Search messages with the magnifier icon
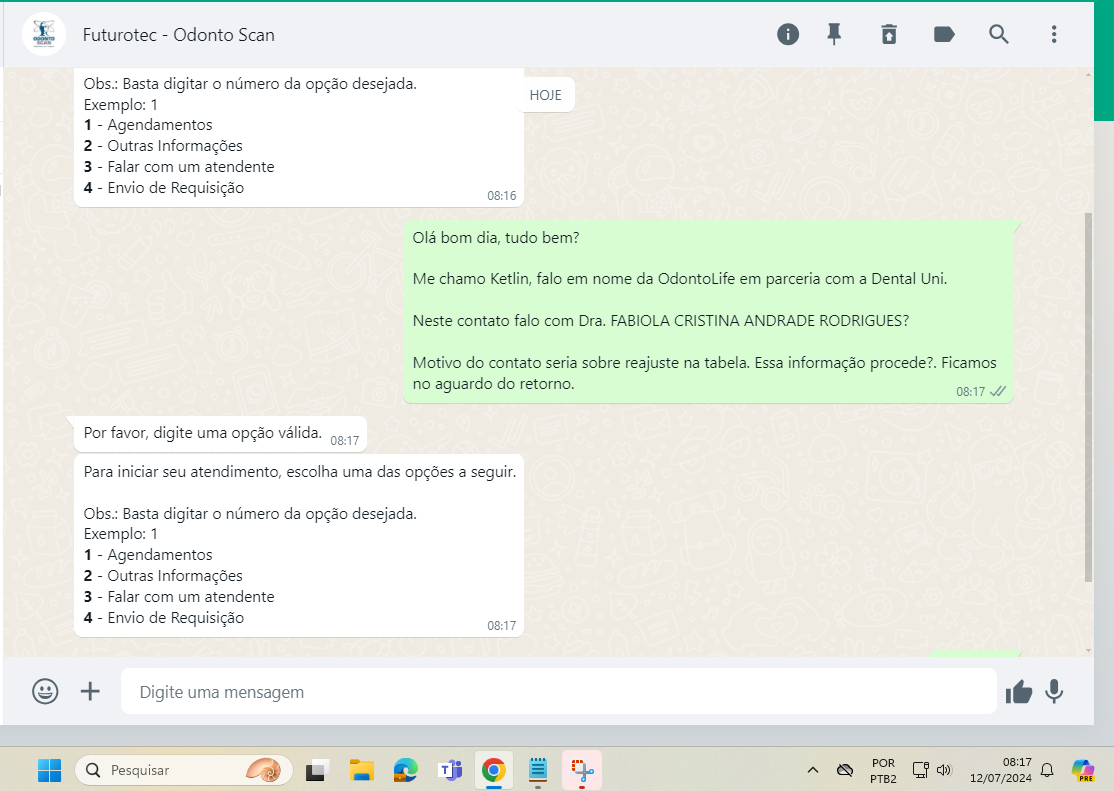Image resolution: width=1114 pixels, height=791 pixels. pyautogui.click(x=998, y=34)
